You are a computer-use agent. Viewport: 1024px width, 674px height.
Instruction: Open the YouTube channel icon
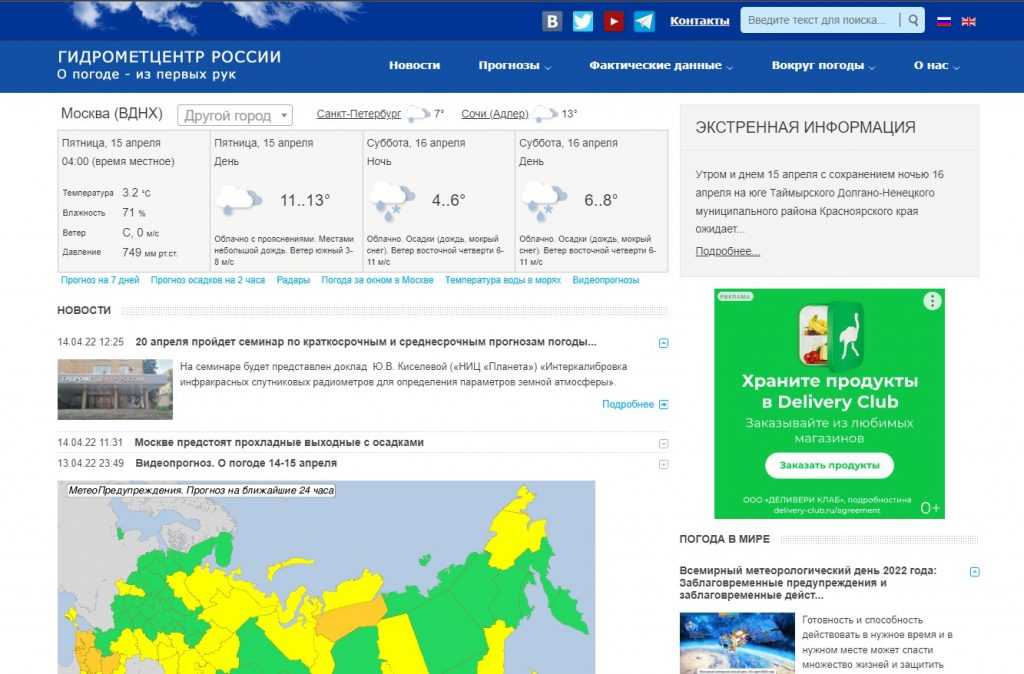(614, 21)
